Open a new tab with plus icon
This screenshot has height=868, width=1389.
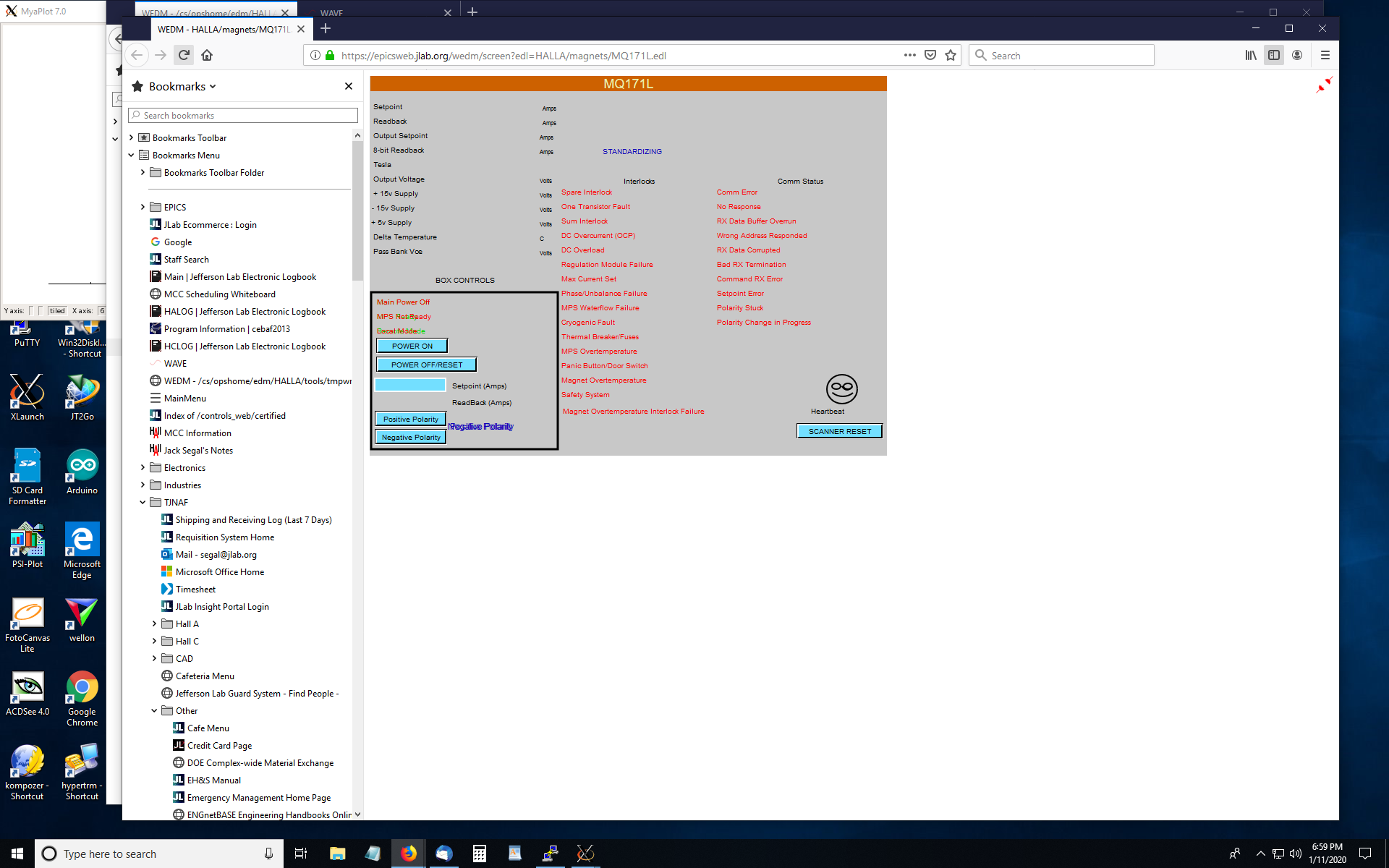(x=326, y=28)
